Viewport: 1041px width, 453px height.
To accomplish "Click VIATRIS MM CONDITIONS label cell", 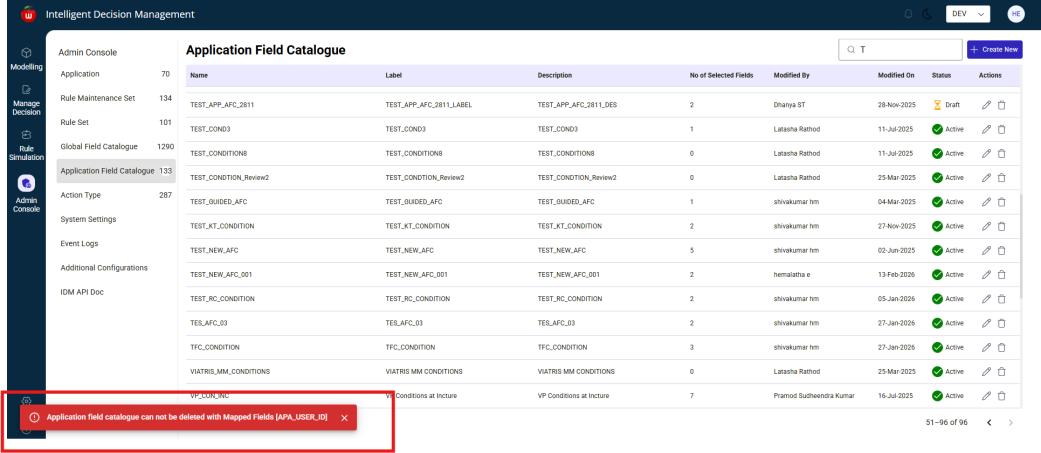I will 424,371.
